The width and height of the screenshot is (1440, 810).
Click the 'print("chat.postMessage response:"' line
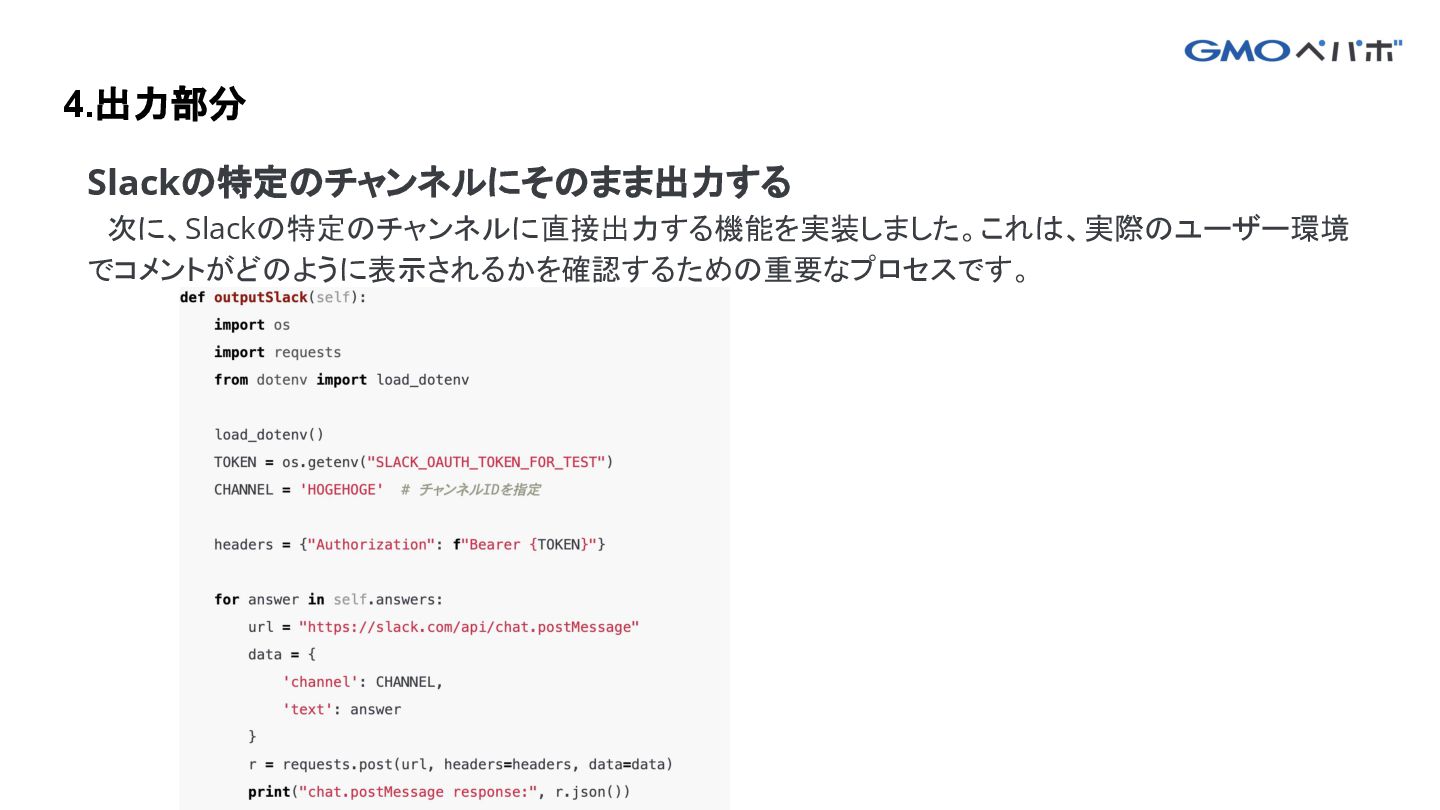point(439,792)
